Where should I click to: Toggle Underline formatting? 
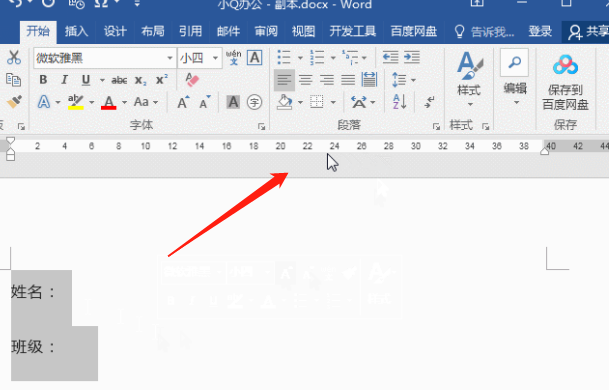tap(86, 80)
